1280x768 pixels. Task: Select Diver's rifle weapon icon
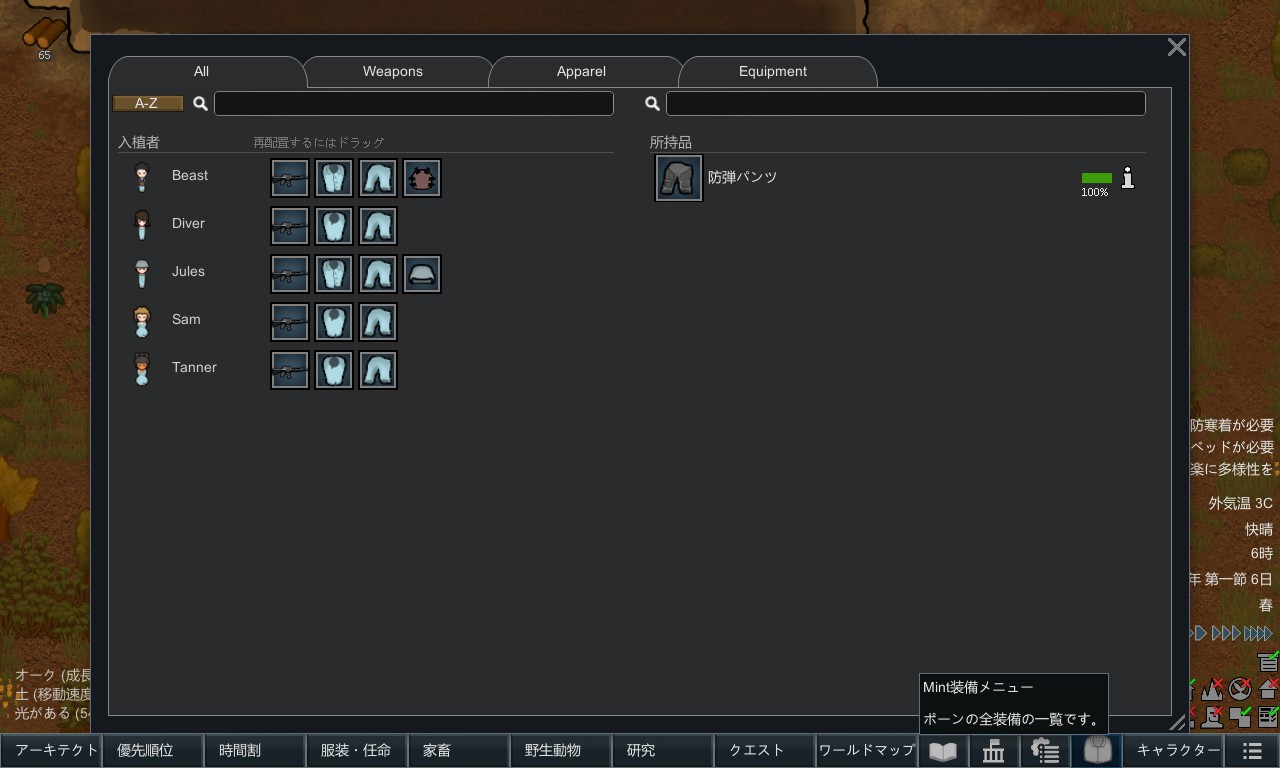pyautogui.click(x=290, y=226)
